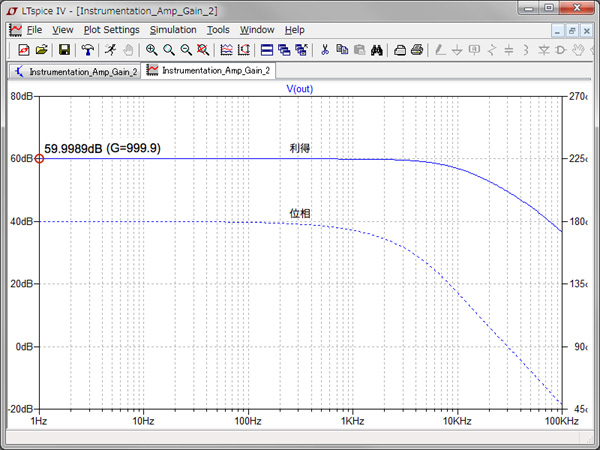This screenshot has height=450, width=600.
Task: Click the V(out) trace label
Action: 300,89
